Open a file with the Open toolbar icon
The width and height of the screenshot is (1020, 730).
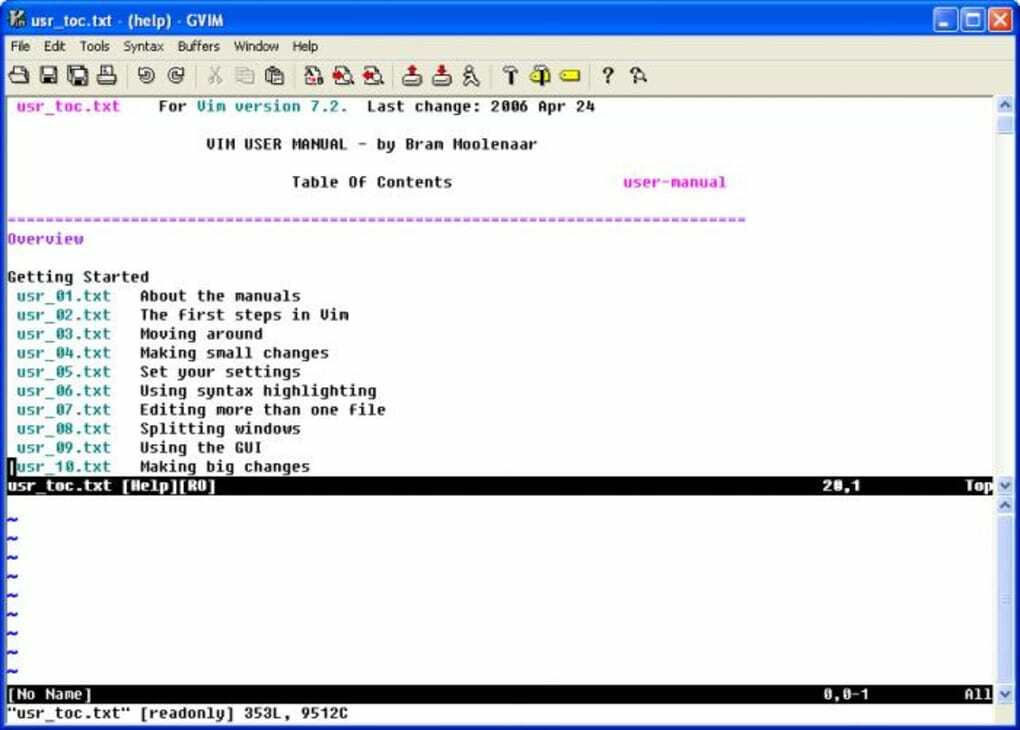(19, 75)
